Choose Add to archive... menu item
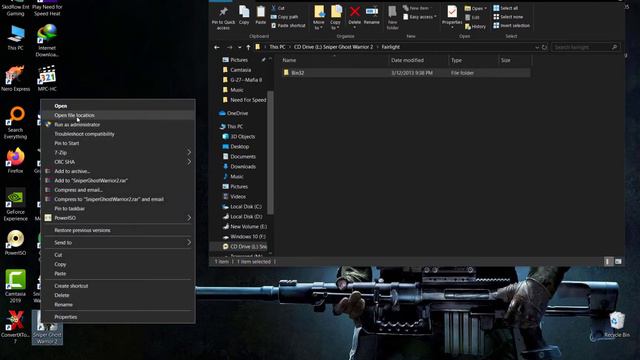 118,171
